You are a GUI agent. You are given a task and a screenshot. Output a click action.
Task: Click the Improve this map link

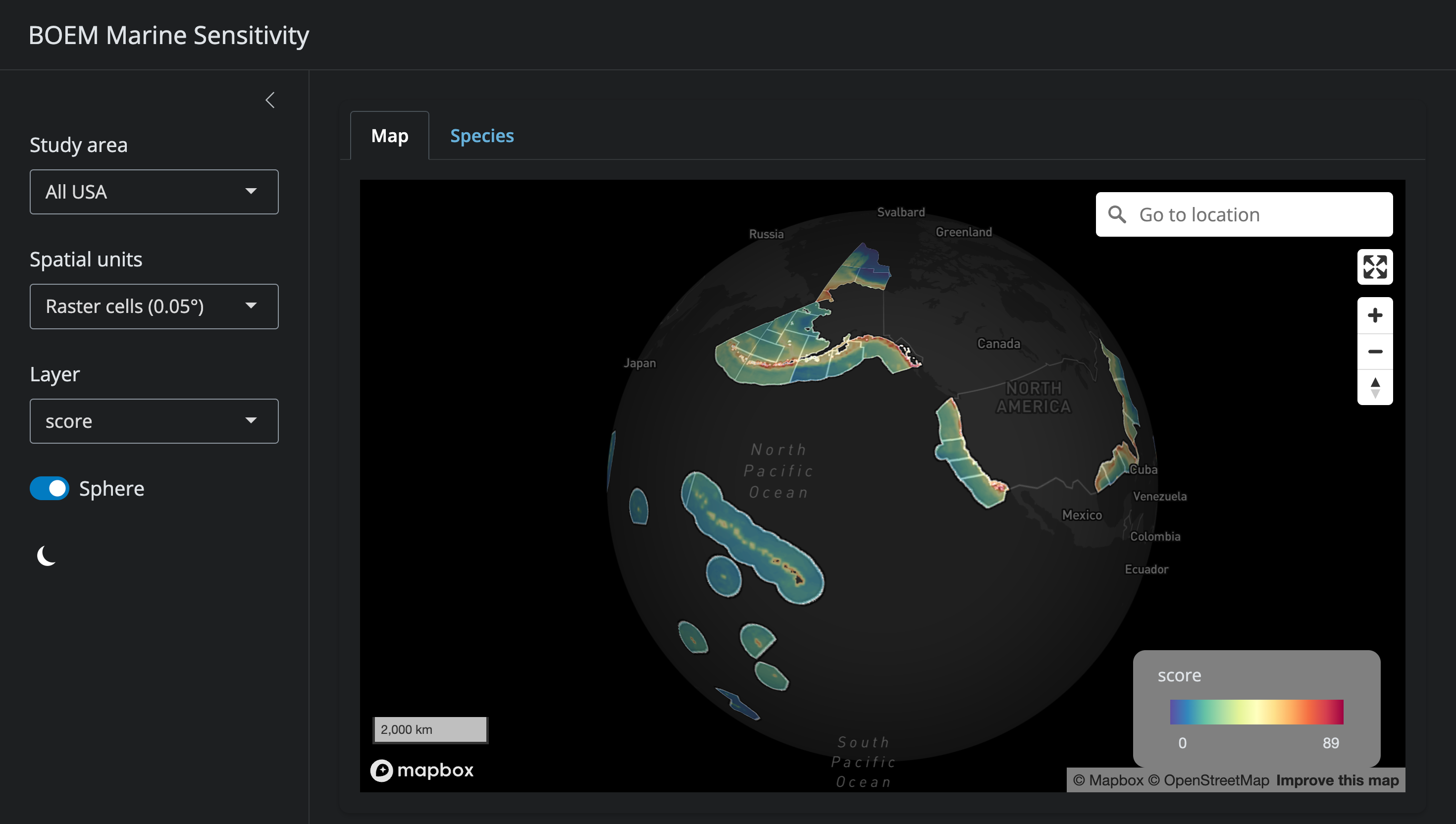click(x=1337, y=780)
